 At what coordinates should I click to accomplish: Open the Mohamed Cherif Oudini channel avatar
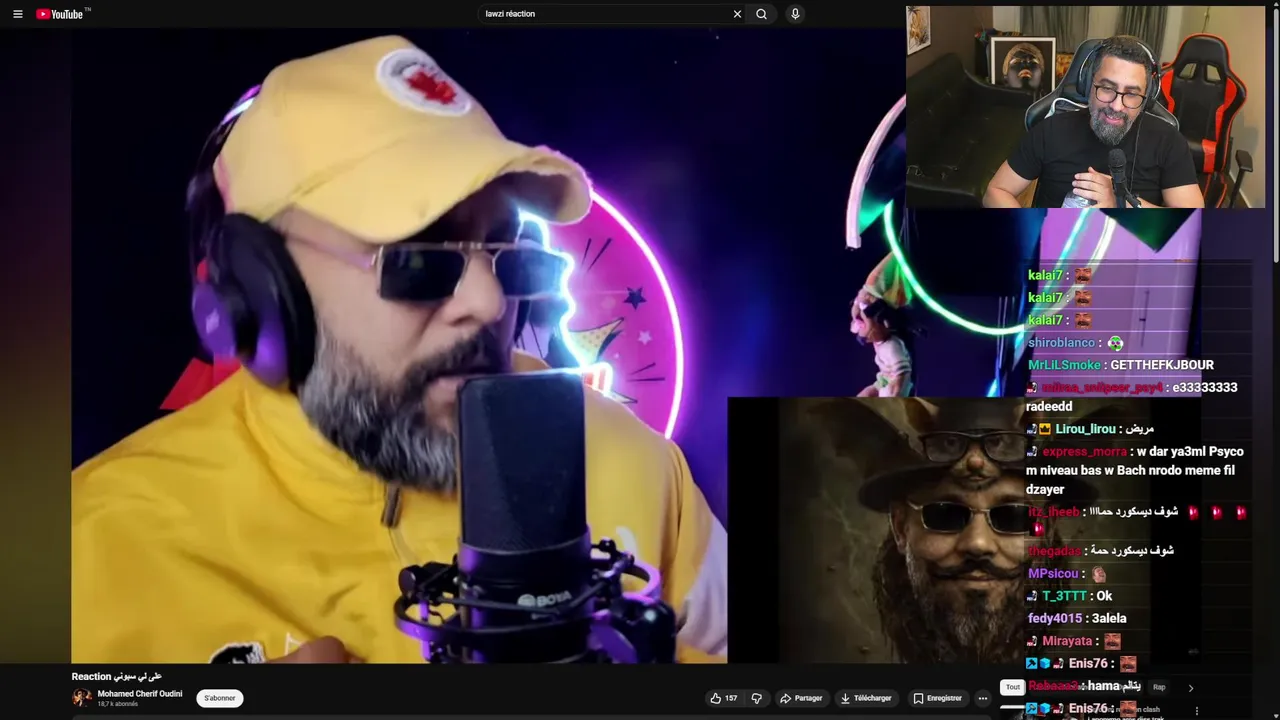82,698
